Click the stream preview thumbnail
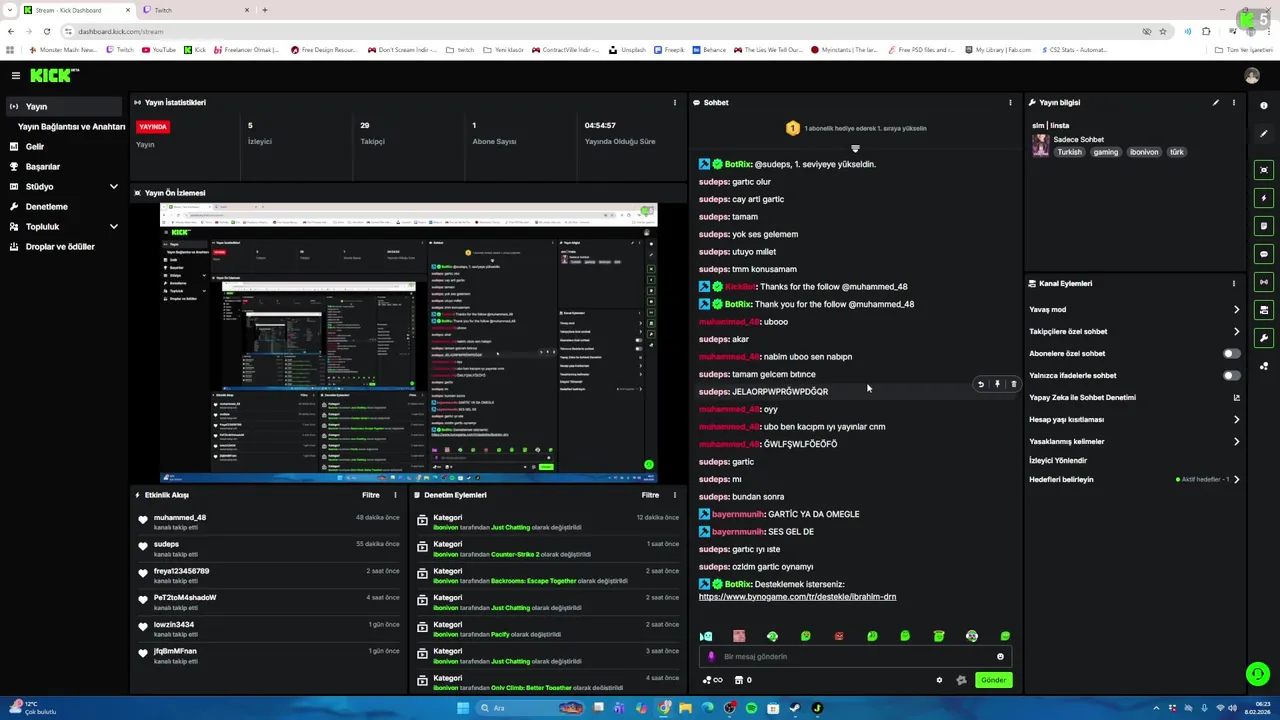The height and width of the screenshot is (720, 1280). tap(409, 343)
